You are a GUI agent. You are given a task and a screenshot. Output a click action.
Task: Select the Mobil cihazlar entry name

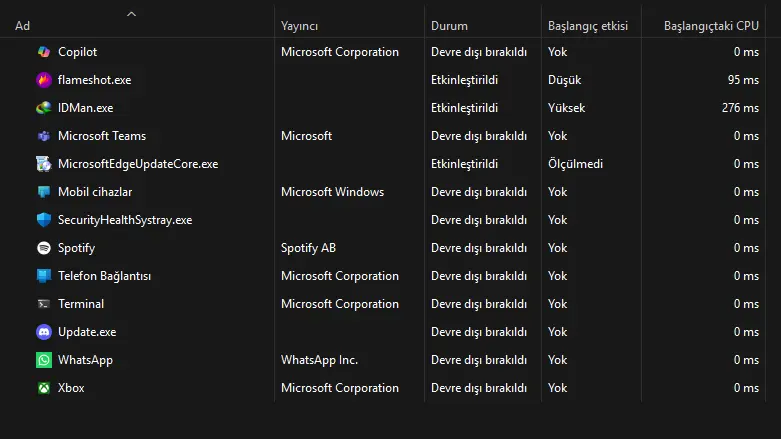pos(95,192)
